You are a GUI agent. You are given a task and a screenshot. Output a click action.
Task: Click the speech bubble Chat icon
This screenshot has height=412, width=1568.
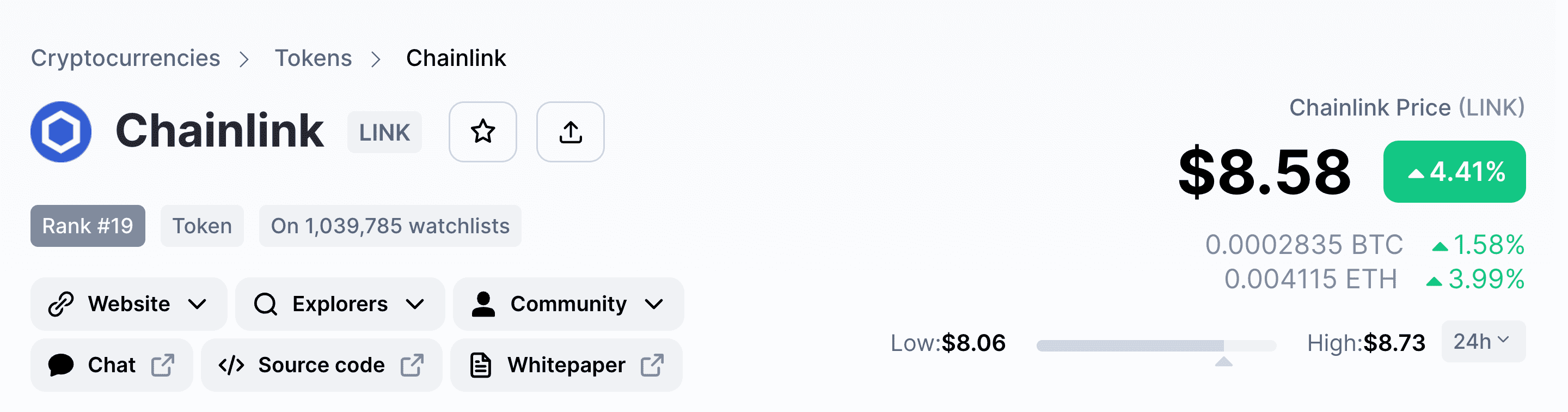pyautogui.click(x=61, y=365)
